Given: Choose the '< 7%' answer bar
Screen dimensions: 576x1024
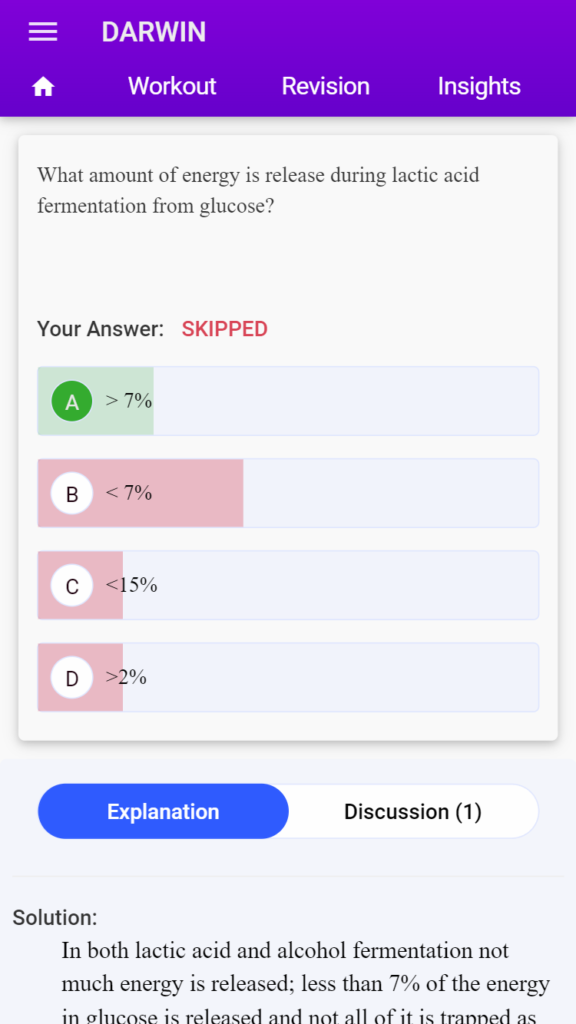Looking at the screenshot, I should (x=288, y=493).
